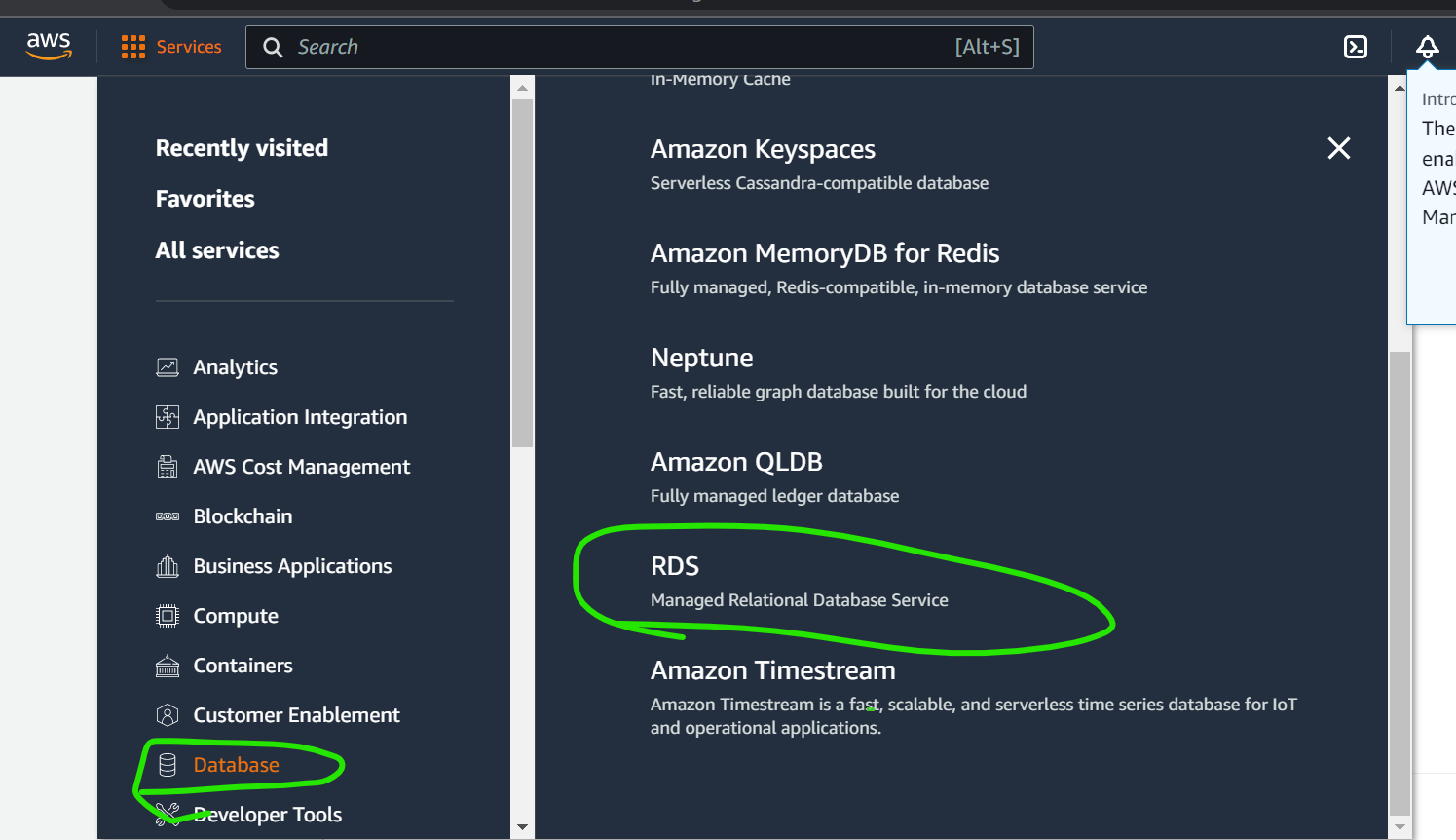Open Amazon Keyspaces service page
1456x840 pixels.
pyautogui.click(x=763, y=148)
